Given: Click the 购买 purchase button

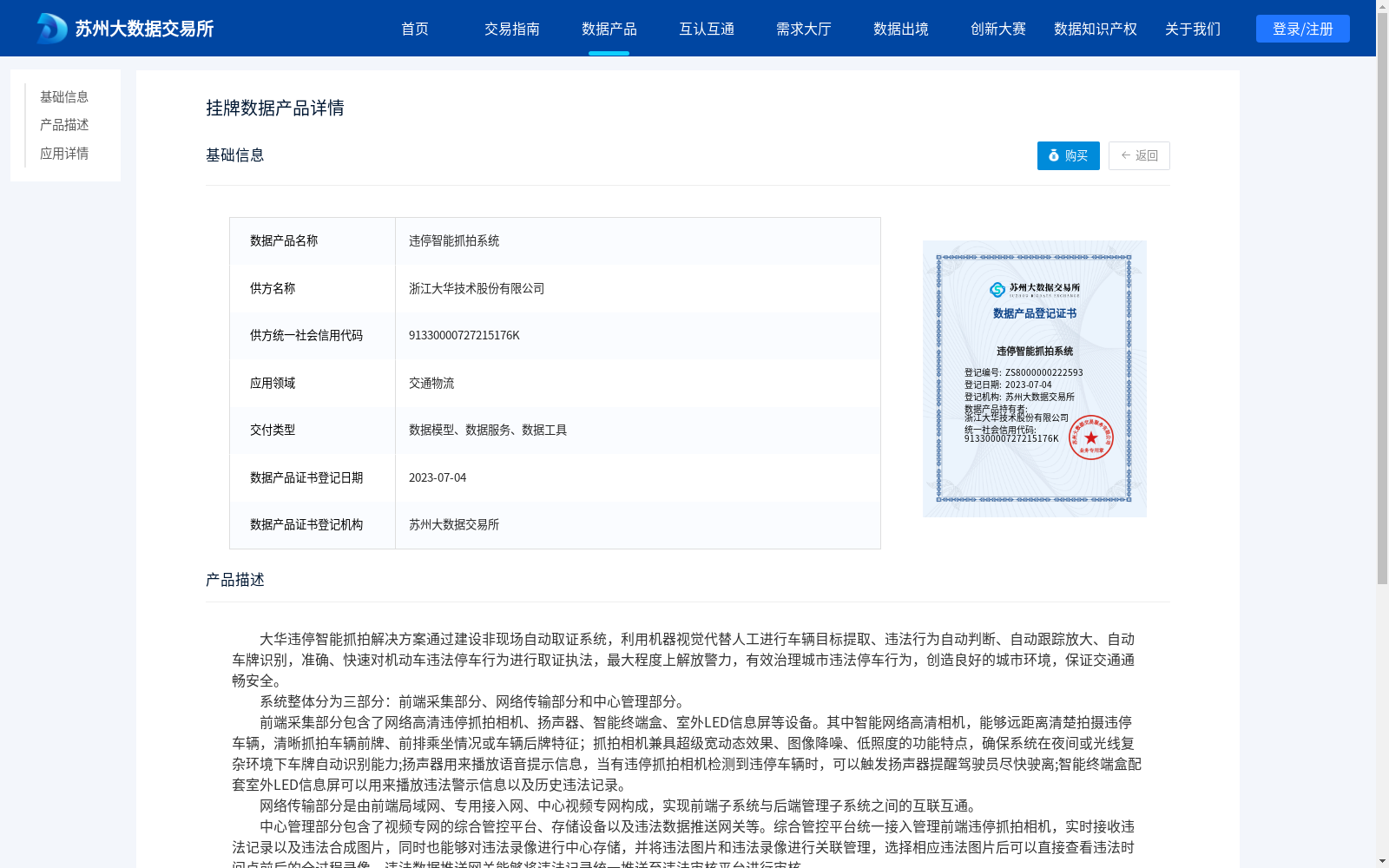Looking at the screenshot, I should click(1069, 155).
